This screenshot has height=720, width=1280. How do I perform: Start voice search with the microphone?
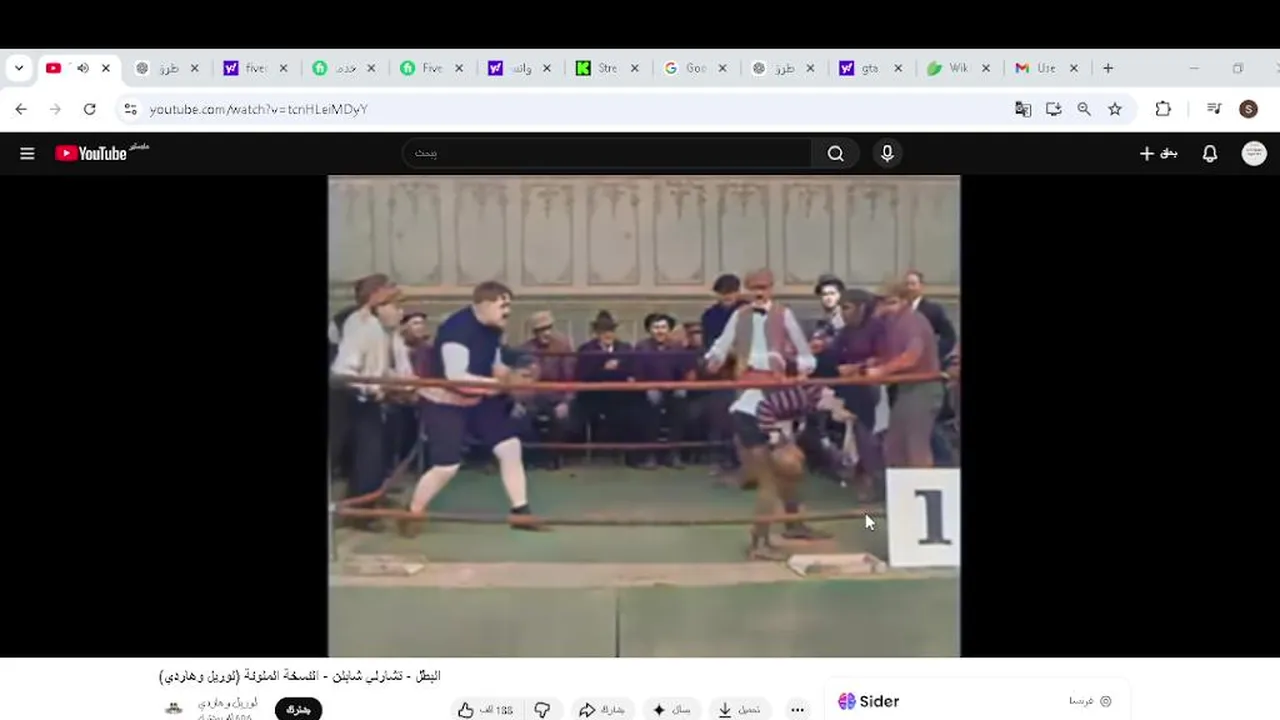pyautogui.click(x=887, y=153)
